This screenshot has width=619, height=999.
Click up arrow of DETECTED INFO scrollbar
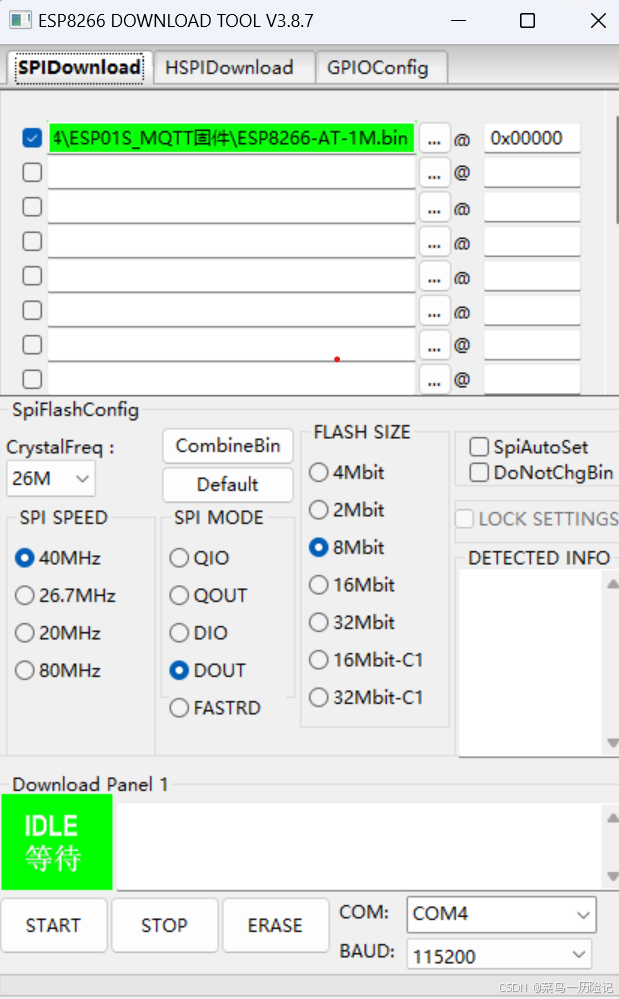(x=612, y=584)
